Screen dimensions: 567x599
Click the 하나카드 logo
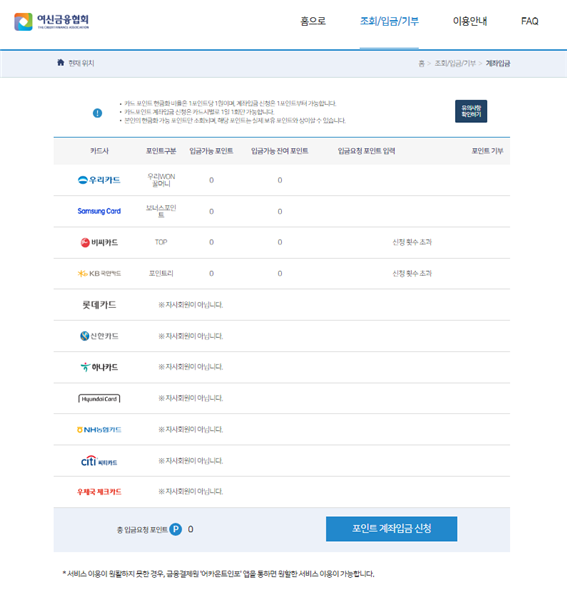pyautogui.click(x=99, y=367)
